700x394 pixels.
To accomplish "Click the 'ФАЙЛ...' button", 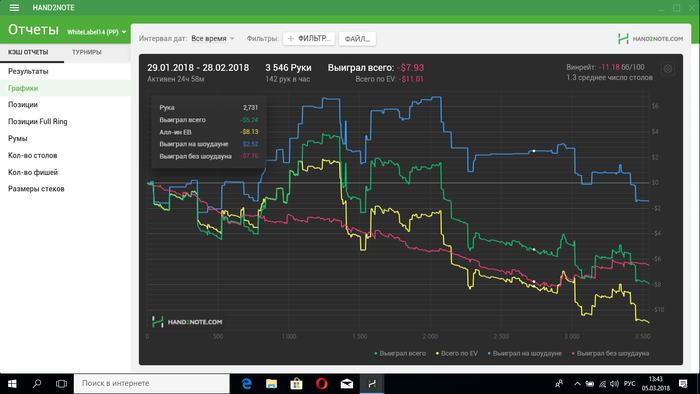I will point(357,39).
